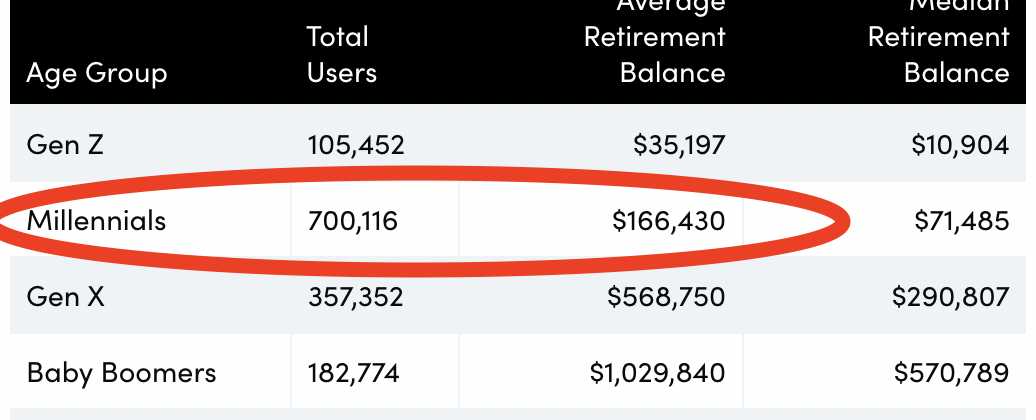The image size is (1036, 420).
Task: Select the Median Retirement Balance header
Action: (938, 46)
